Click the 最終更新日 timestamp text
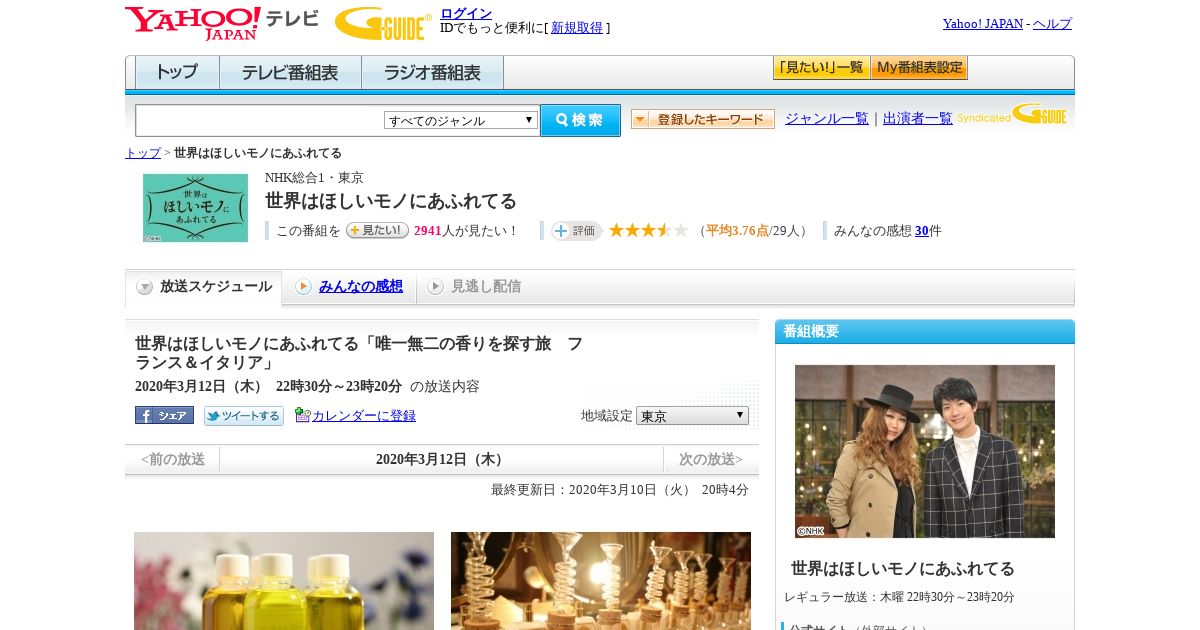Screen dimensions: 1200x630 click(x=620, y=490)
